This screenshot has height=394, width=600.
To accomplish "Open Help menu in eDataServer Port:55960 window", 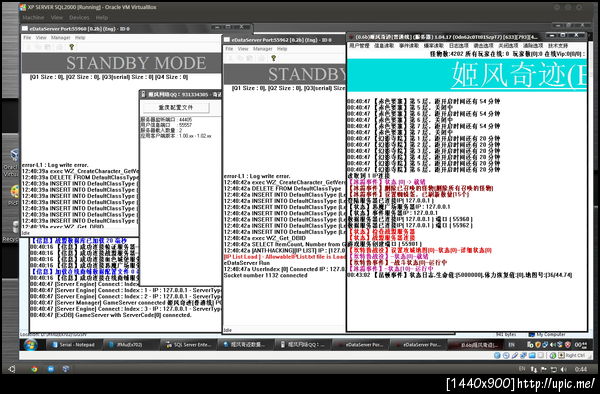I will coord(80,37).
